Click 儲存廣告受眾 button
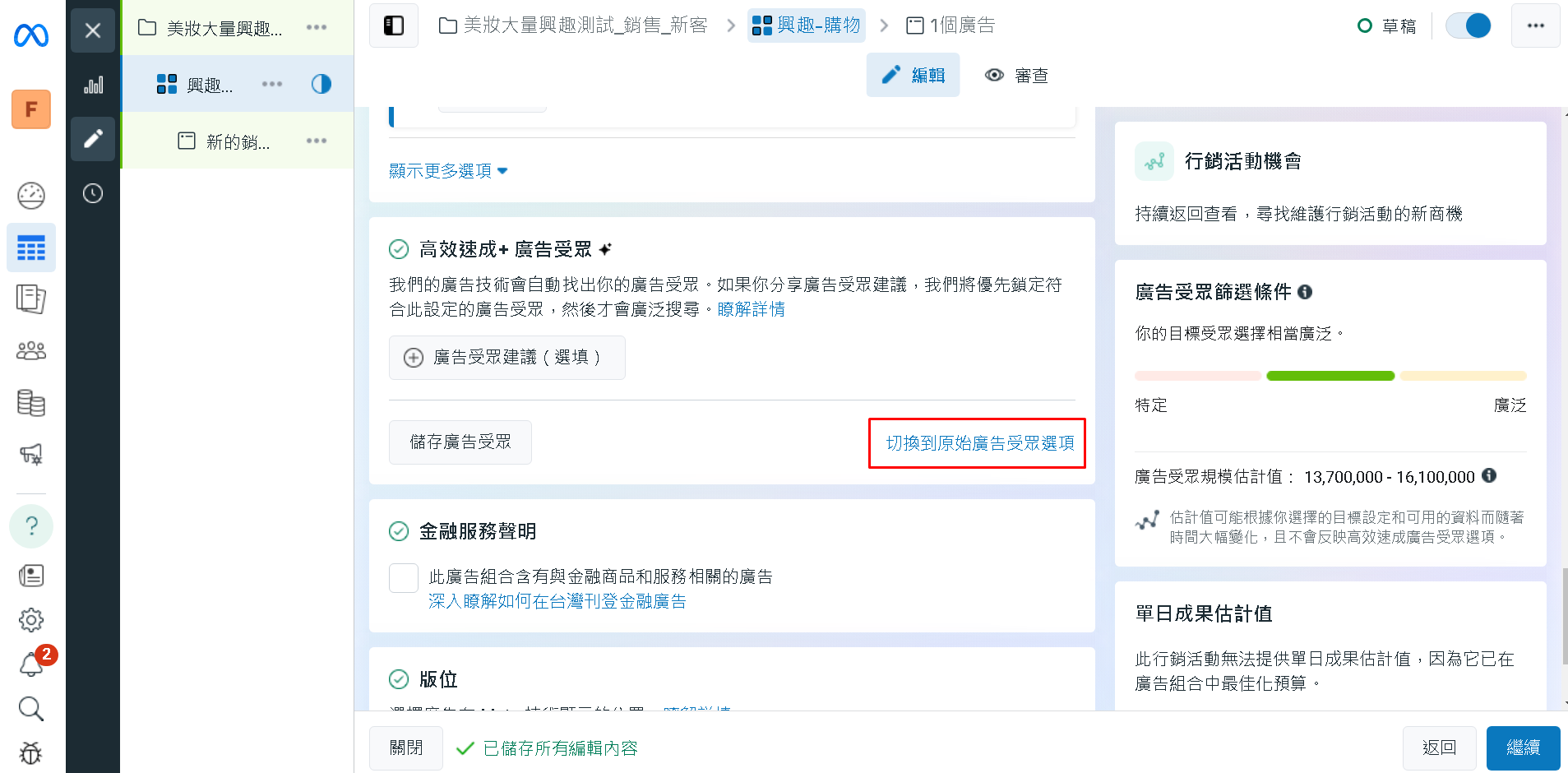Screen dimensions: 1568x773 click(x=460, y=442)
